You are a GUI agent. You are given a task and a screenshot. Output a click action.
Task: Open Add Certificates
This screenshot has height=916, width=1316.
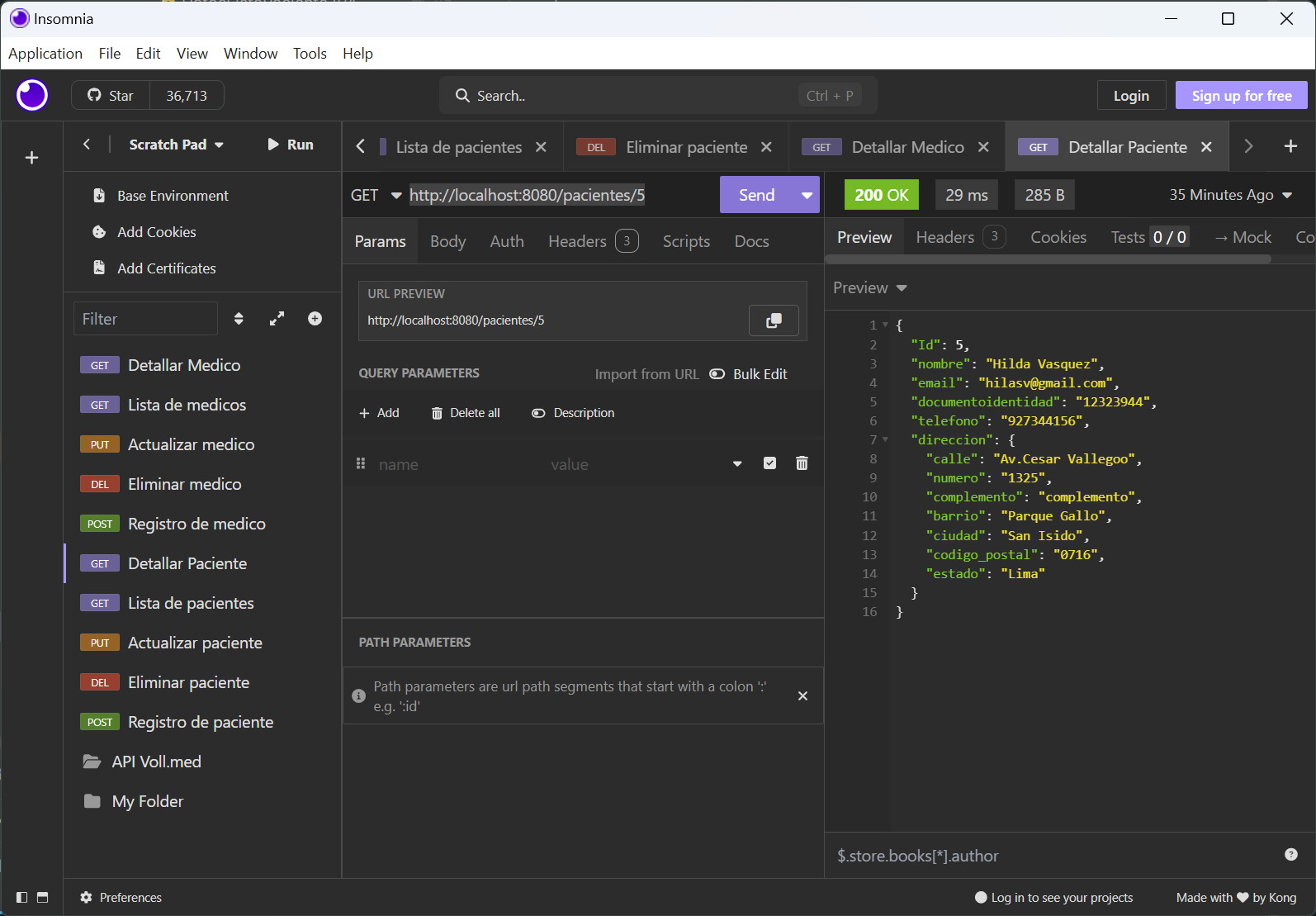[154, 268]
